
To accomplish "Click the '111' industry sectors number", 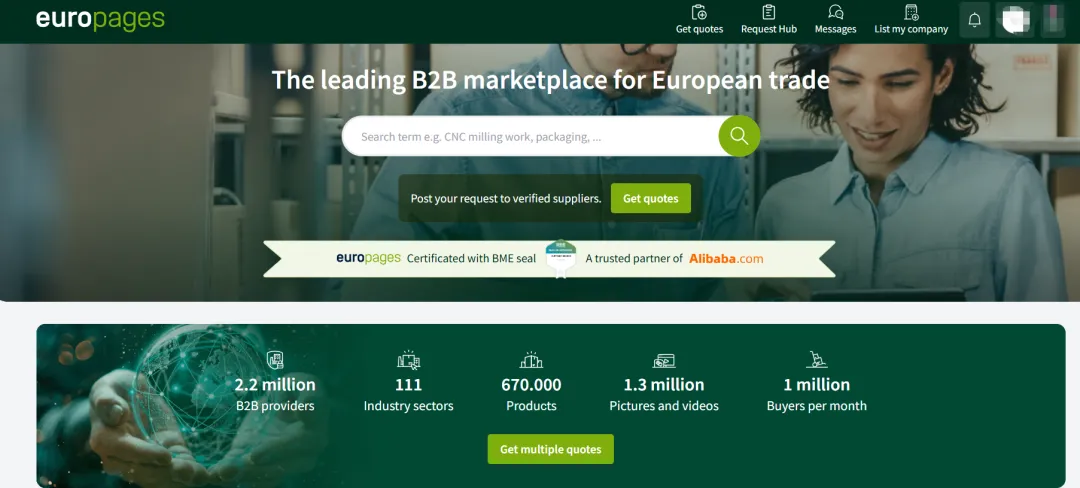I will [408, 384].
